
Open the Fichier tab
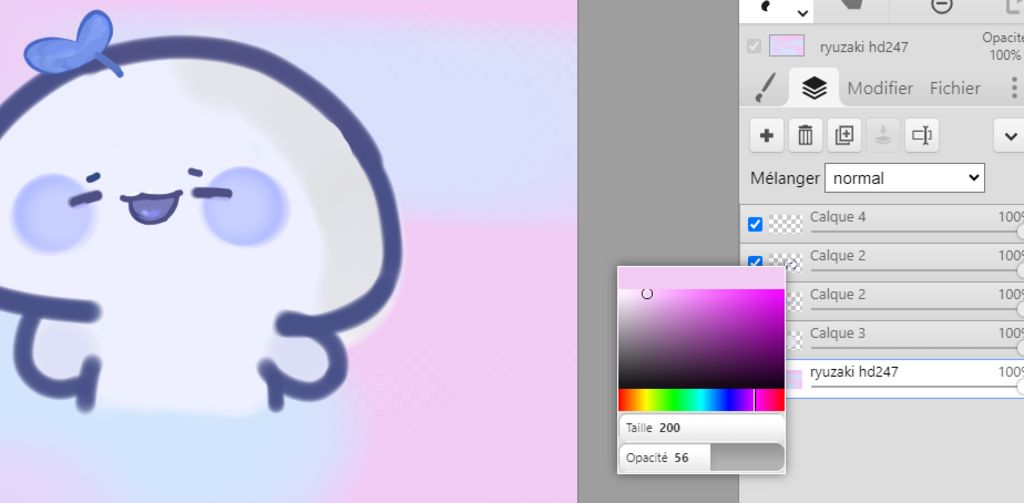pyautogui.click(x=955, y=88)
